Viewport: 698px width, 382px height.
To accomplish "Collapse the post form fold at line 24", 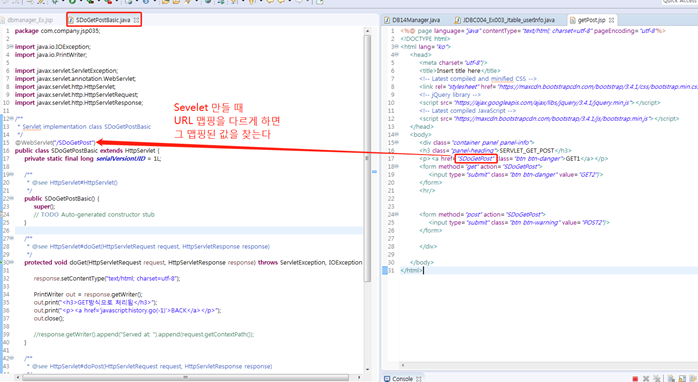I will tap(397, 215).
